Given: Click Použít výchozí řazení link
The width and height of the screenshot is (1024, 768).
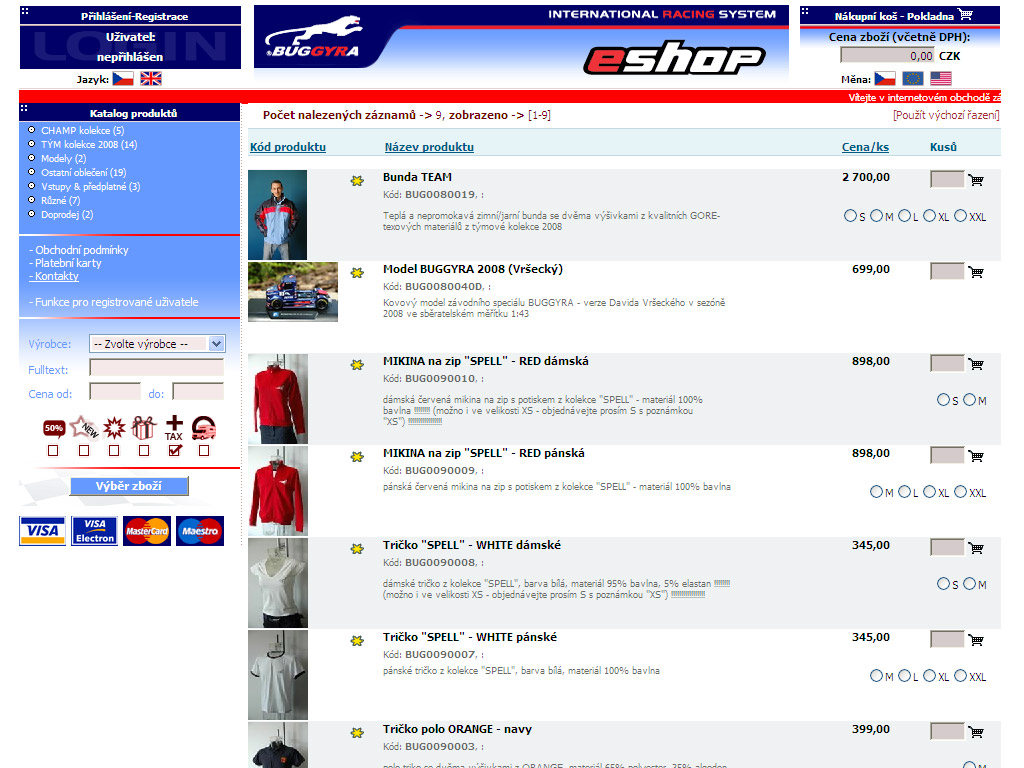Looking at the screenshot, I should pyautogui.click(x=946, y=115).
